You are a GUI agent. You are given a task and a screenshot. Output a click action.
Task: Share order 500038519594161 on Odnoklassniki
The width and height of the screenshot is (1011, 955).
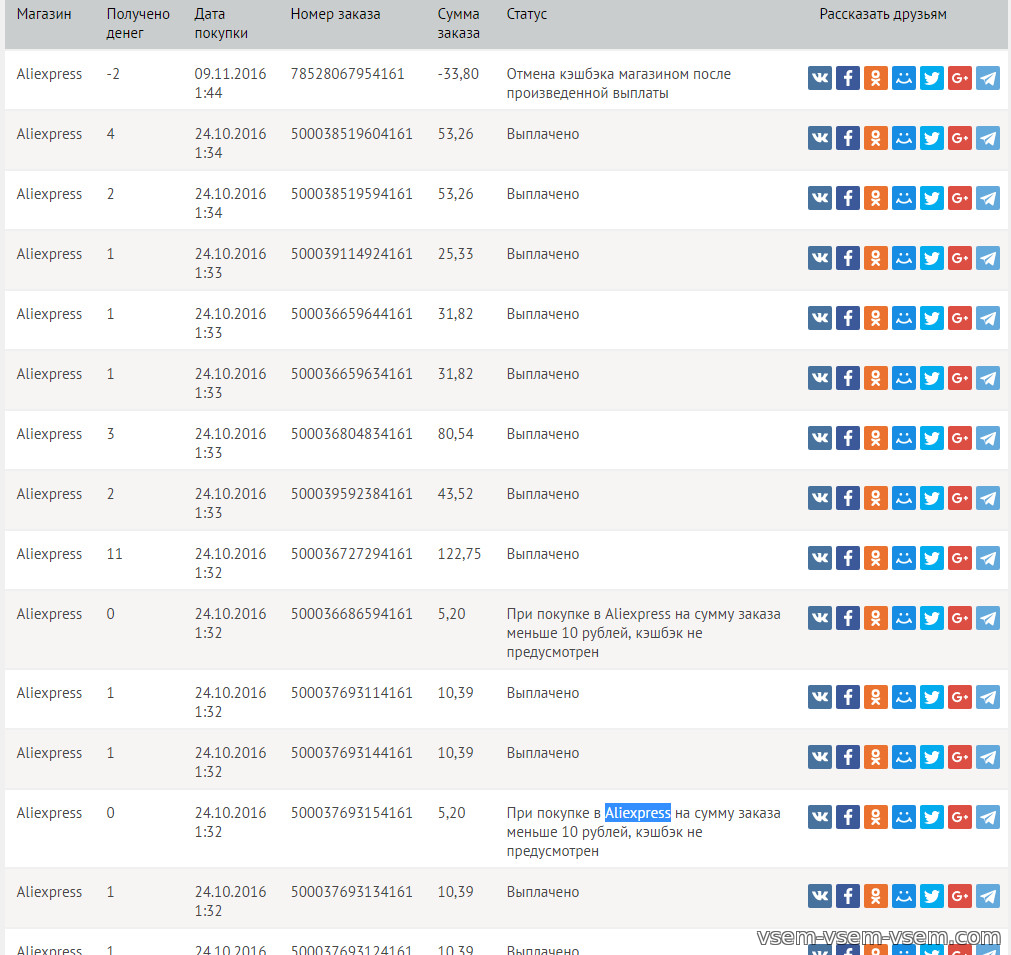[876, 198]
